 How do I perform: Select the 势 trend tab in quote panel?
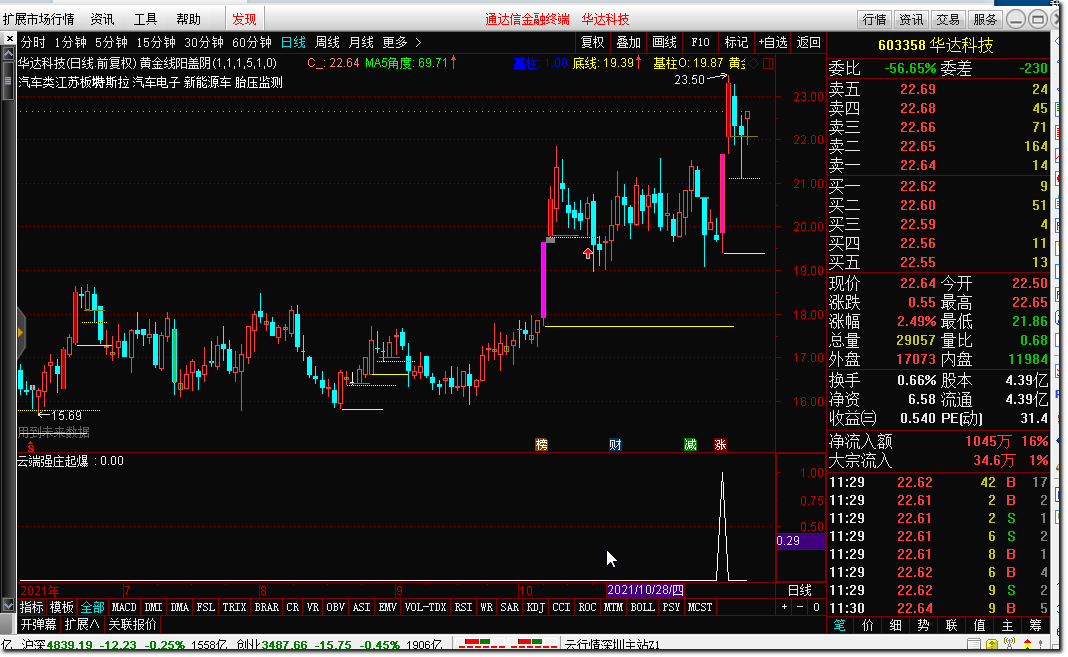924,625
